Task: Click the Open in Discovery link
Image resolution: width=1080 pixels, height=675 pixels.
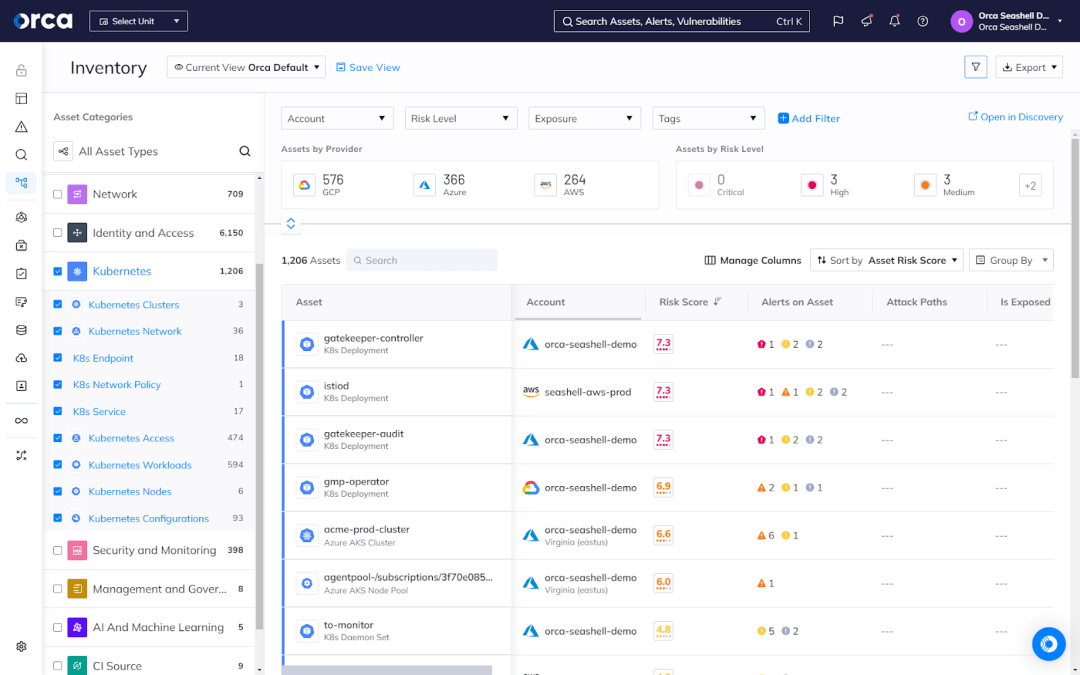Action: pyautogui.click(x=1015, y=117)
